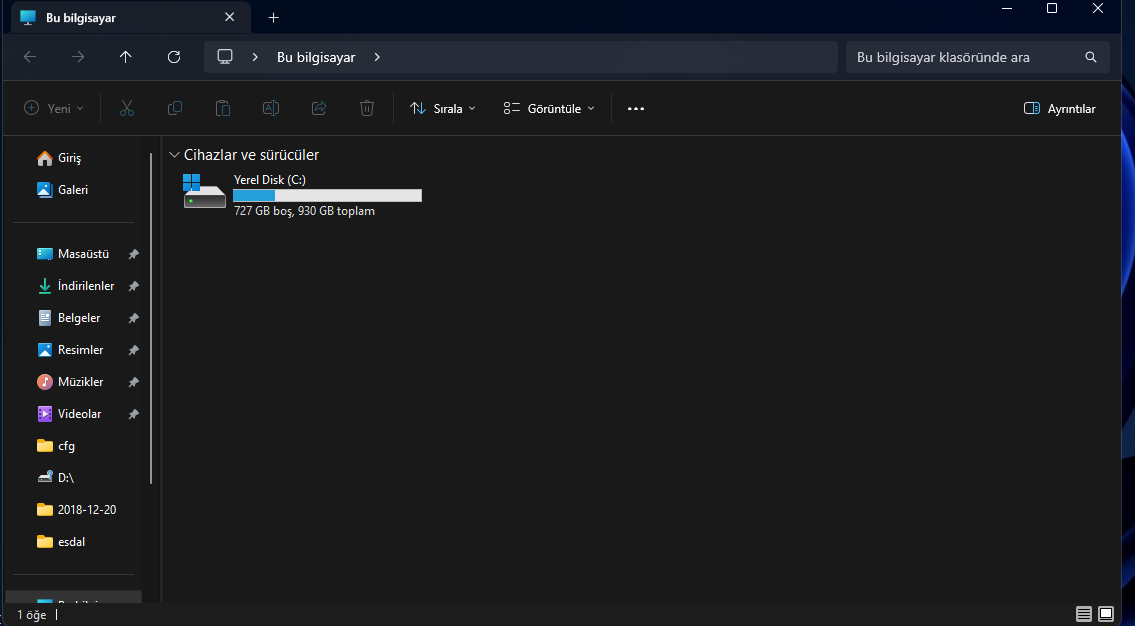This screenshot has height=626, width=1135.
Task: Maximize the File Explorer window
Action: 1052,9
